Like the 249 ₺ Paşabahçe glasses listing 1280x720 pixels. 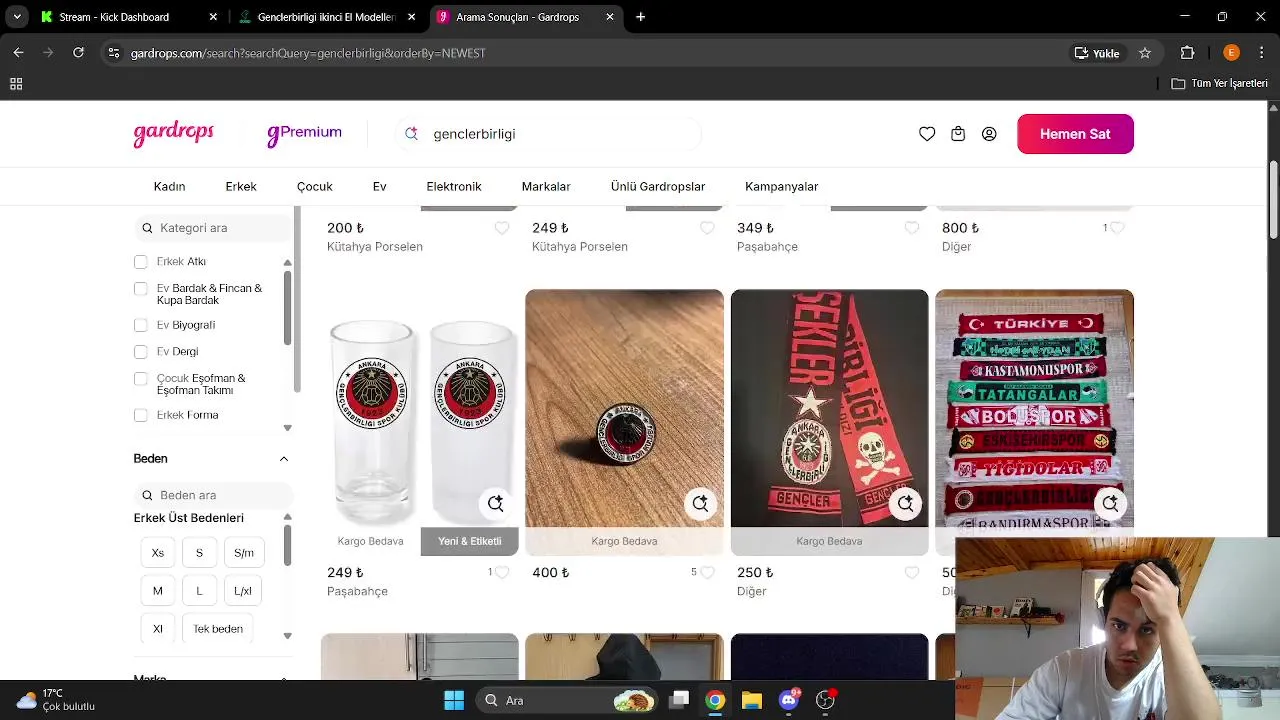(502, 573)
